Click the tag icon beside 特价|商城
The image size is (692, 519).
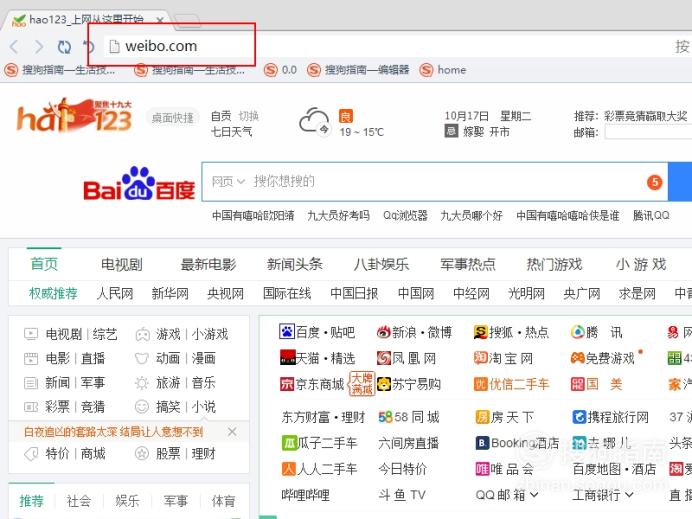(x=31, y=453)
